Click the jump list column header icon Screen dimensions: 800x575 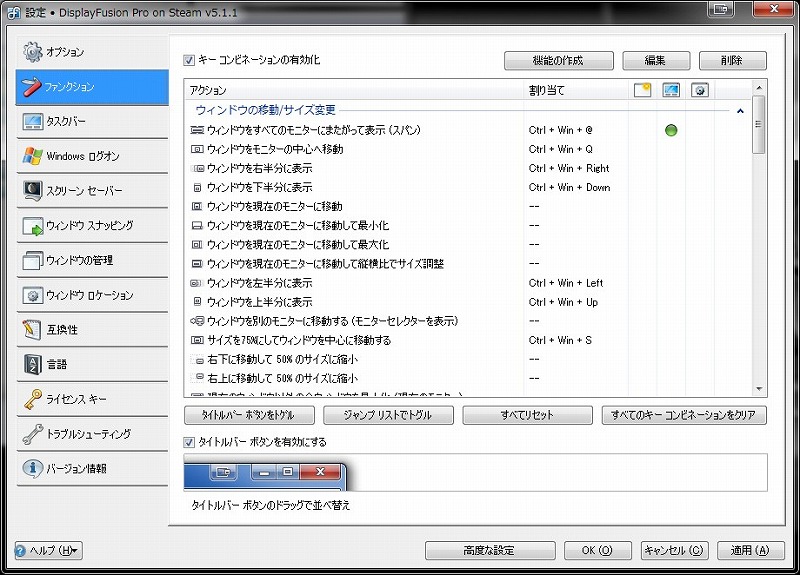tap(700, 90)
